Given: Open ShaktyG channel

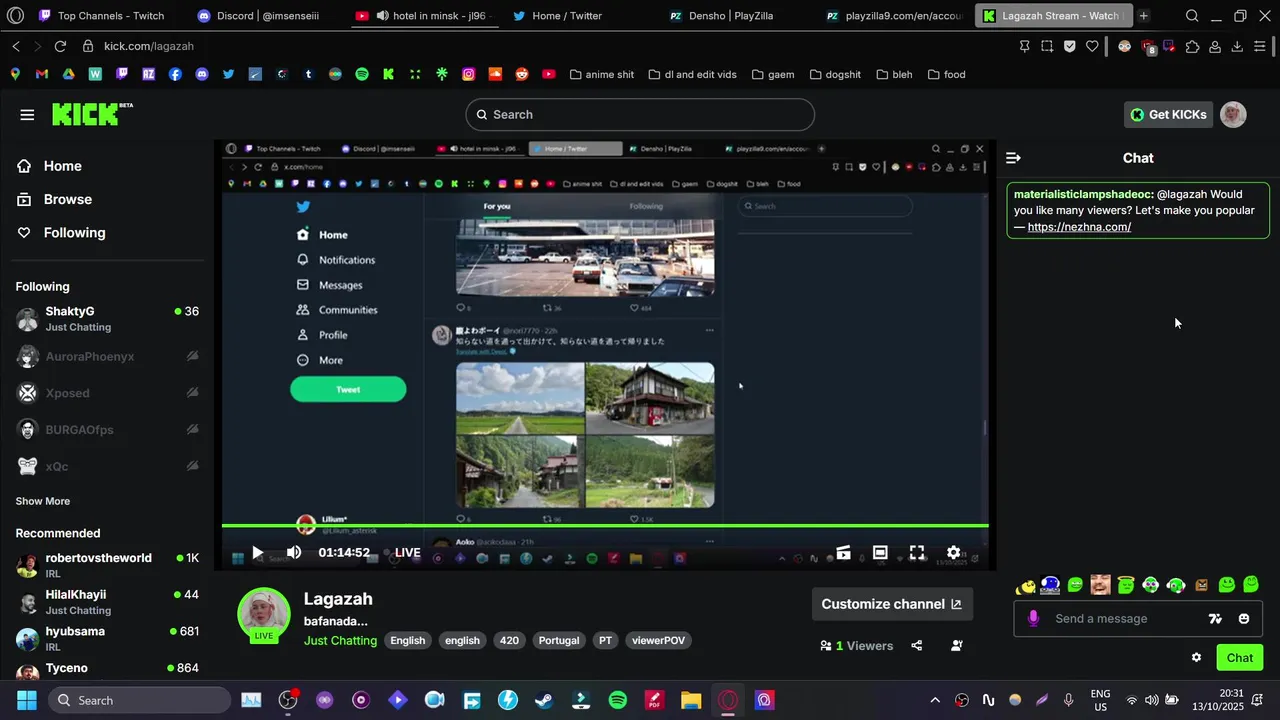Looking at the screenshot, I should pos(107,319).
